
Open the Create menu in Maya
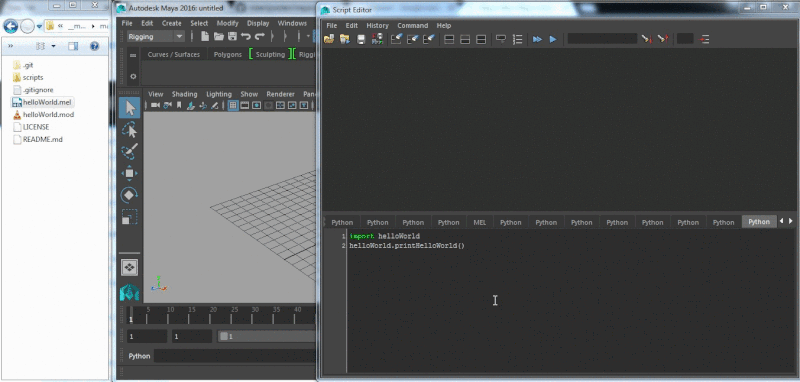pyautogui.click(x=171, y=23)
